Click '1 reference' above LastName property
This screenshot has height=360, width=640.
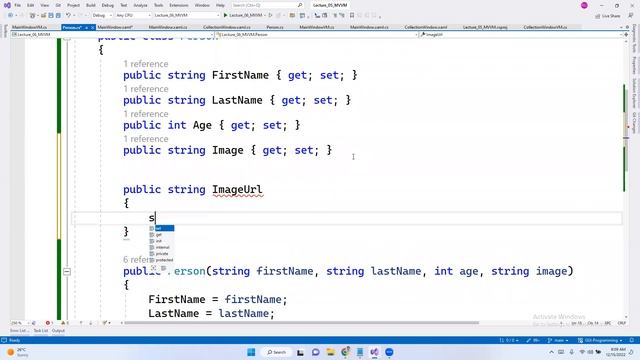click(x=146, y=89)
